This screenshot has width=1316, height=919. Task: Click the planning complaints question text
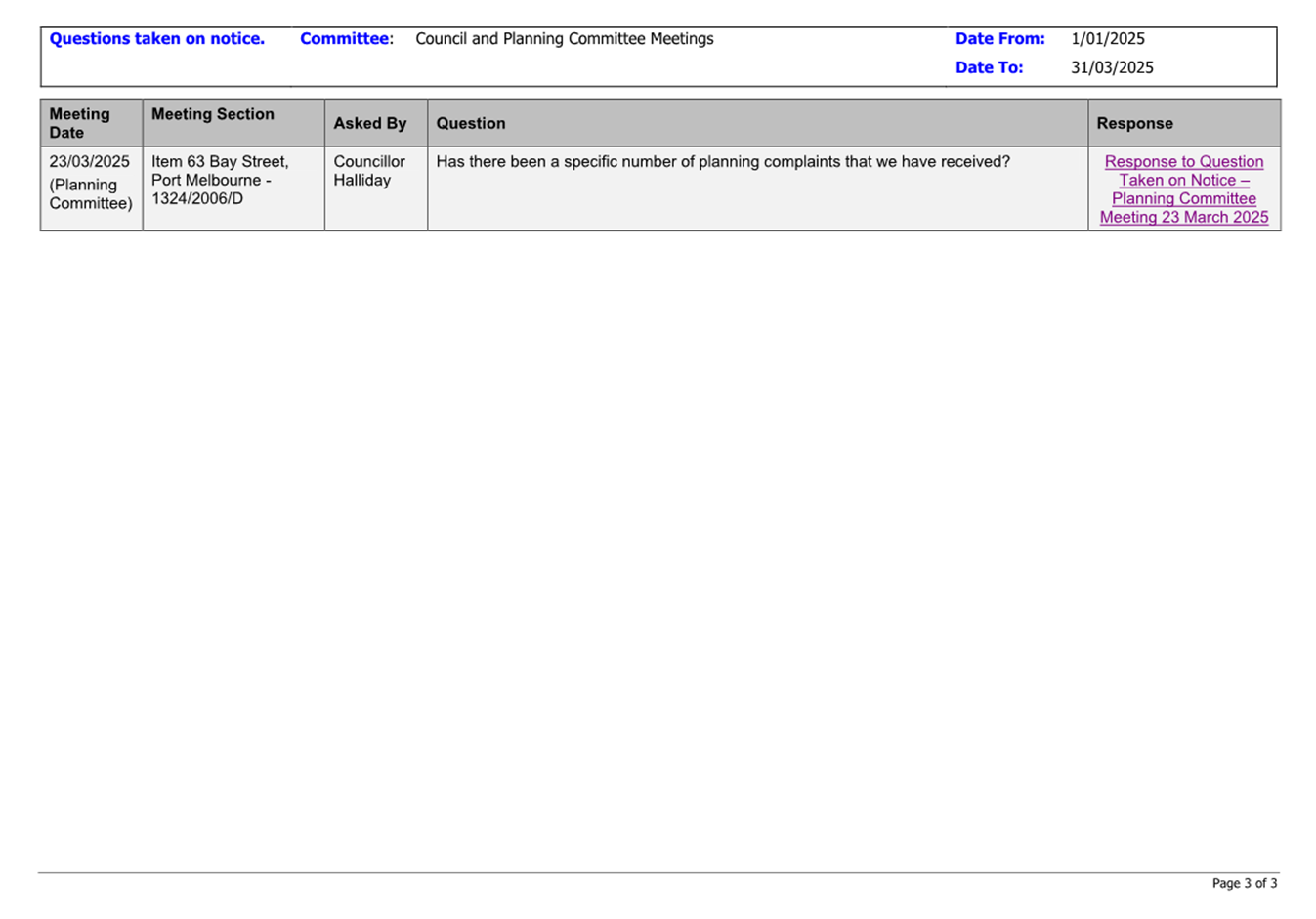point(722,161)
